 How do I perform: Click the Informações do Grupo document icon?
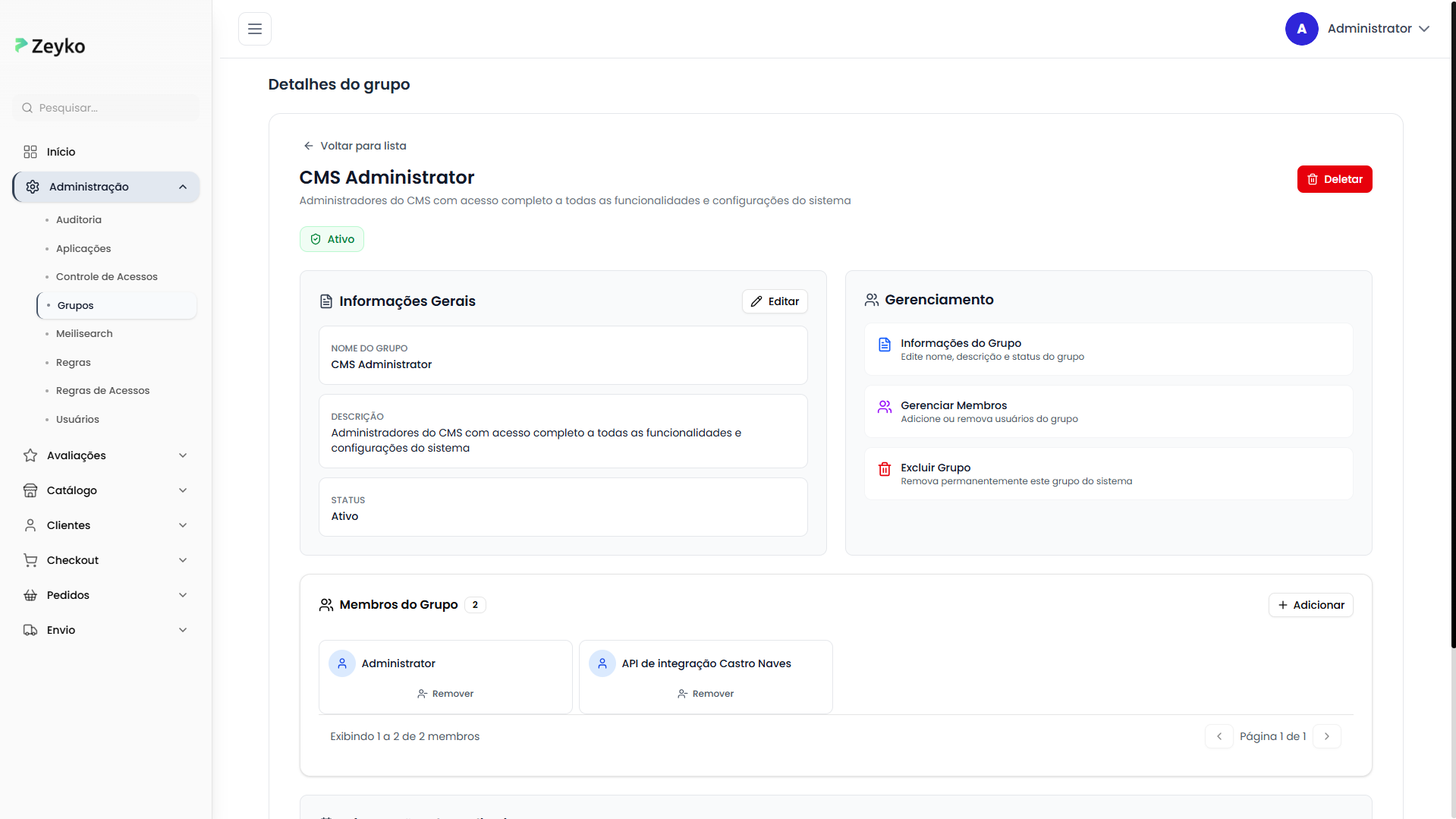(884, 345)
